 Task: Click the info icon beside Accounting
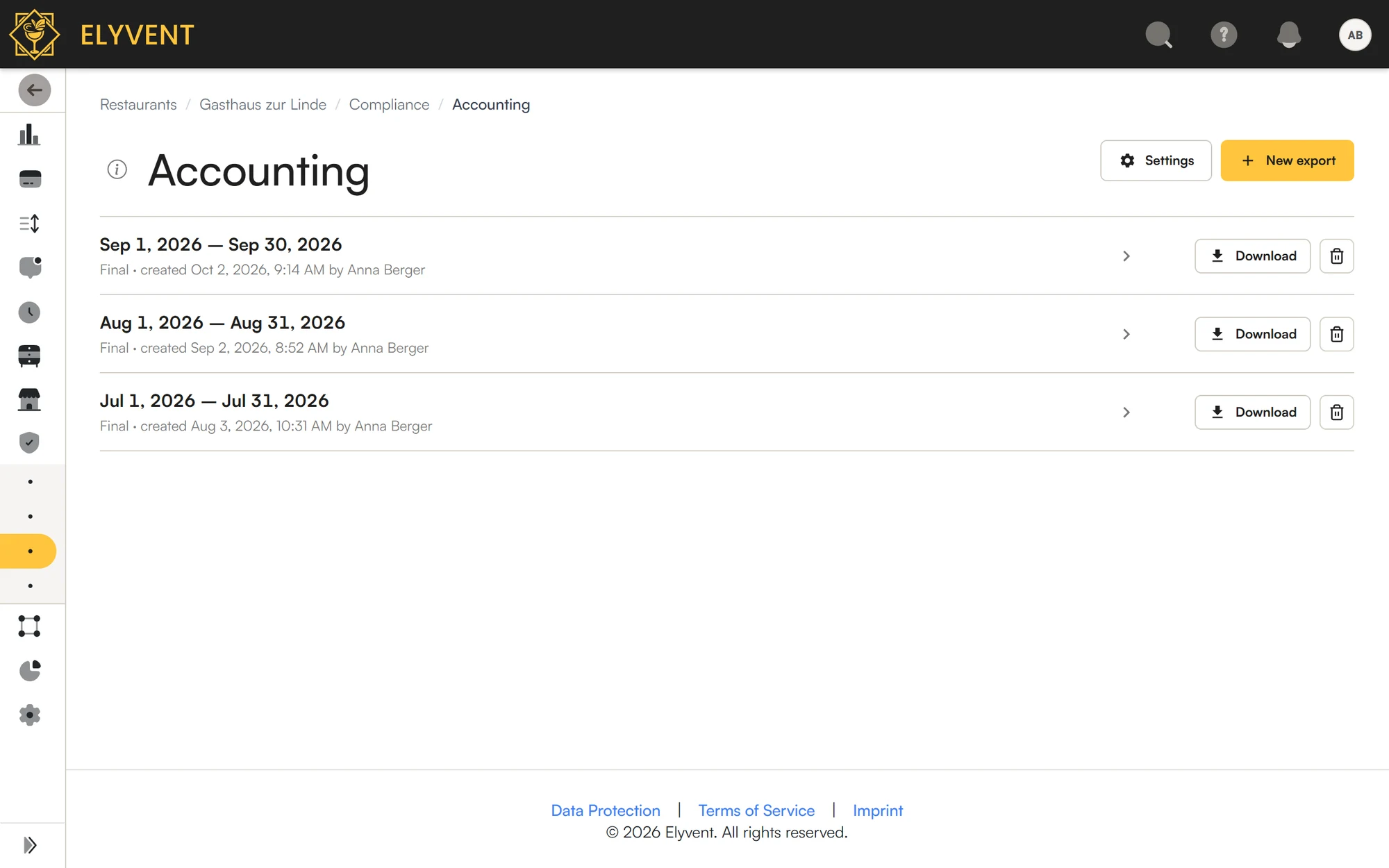tap(117, 169)
